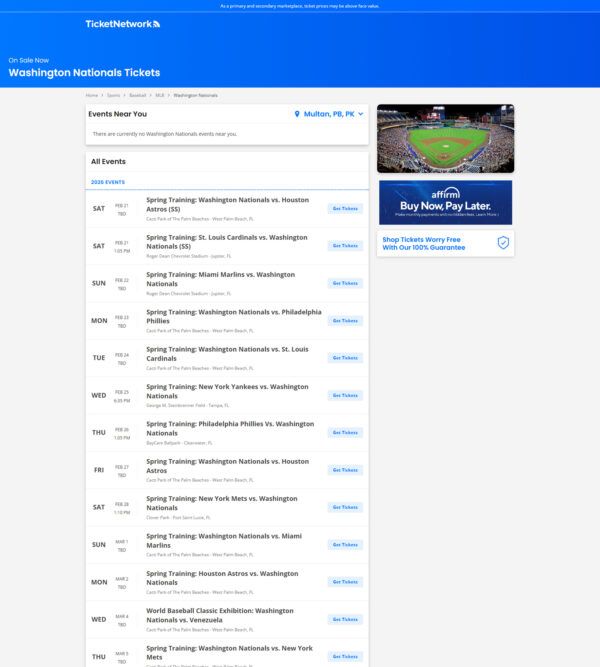
Task: Click the Clover Park - Port Saint Lucie venue text
Action: click(178, 518)
